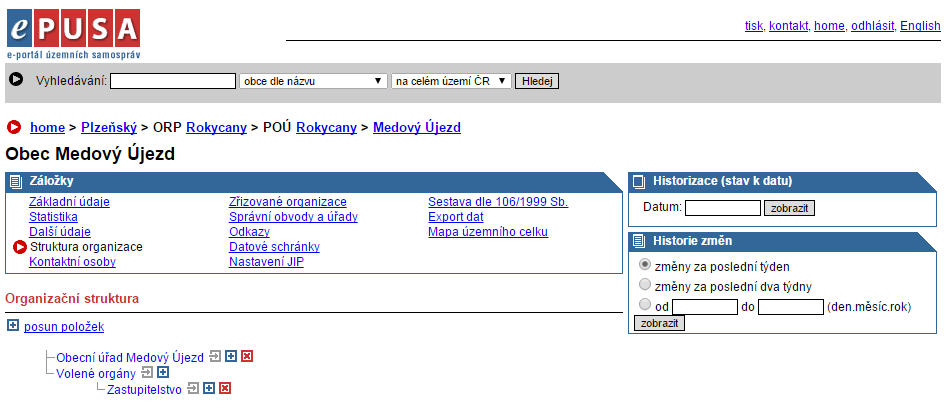Click blue plus icon next to Zastupitelstvo
The image size is (948, 409).
[x=209, y=388]
